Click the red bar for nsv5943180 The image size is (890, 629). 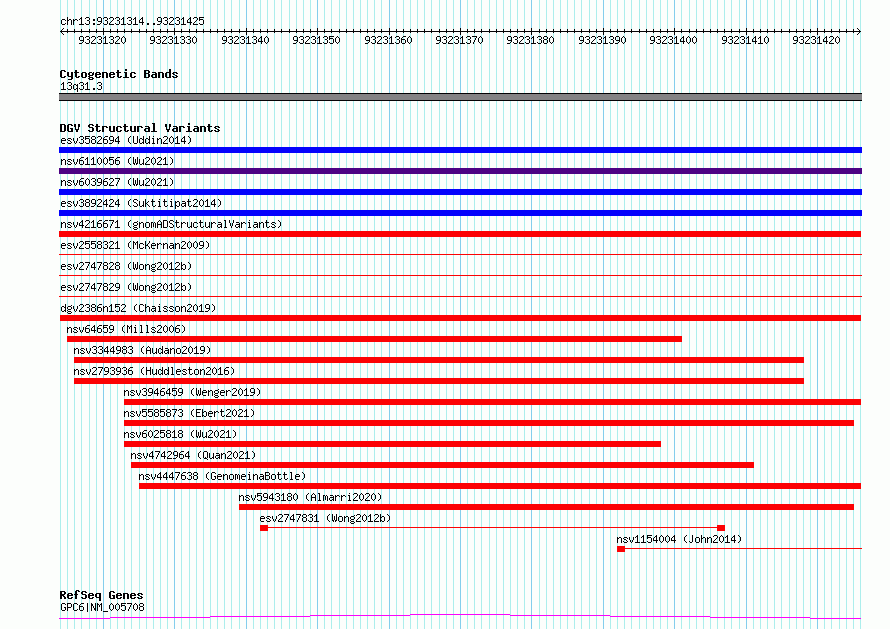point(546,507)
